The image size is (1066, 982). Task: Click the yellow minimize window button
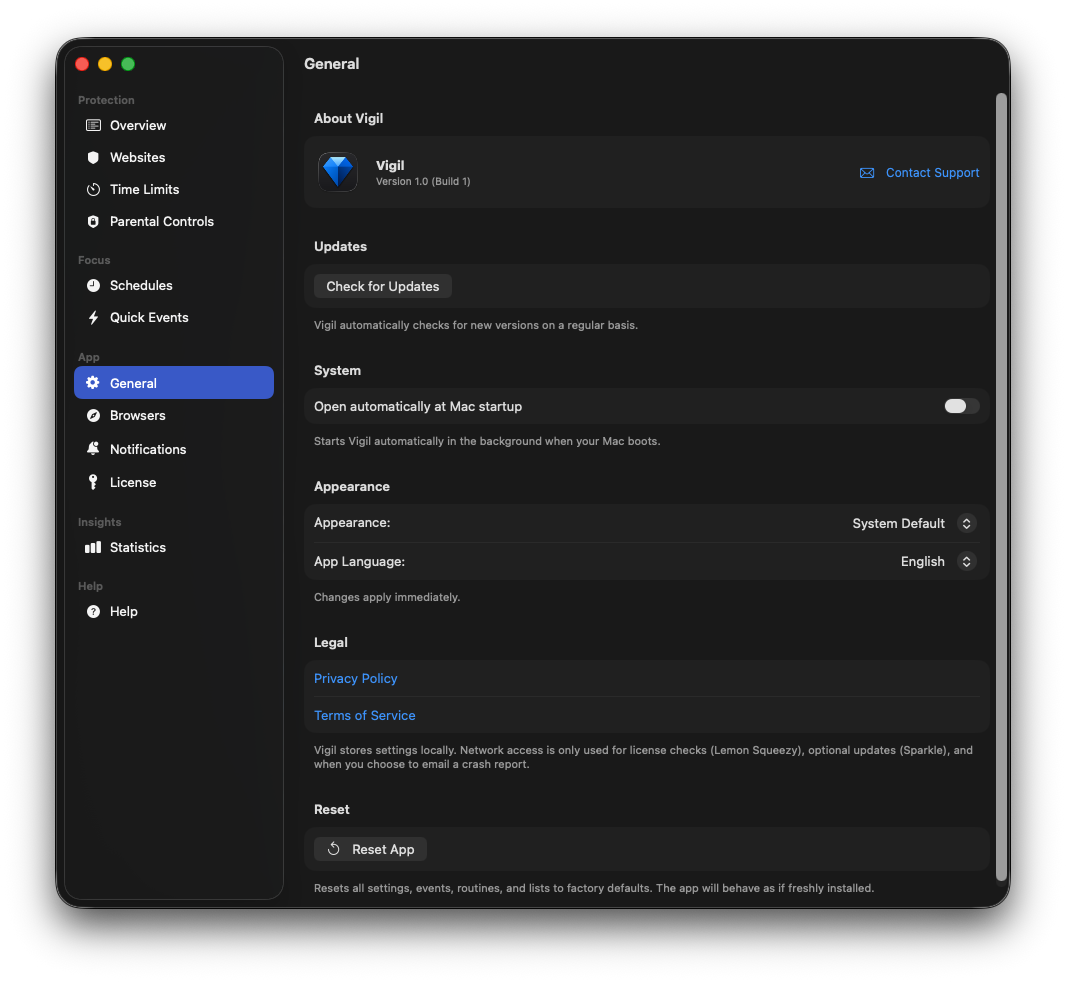(105, 64)
